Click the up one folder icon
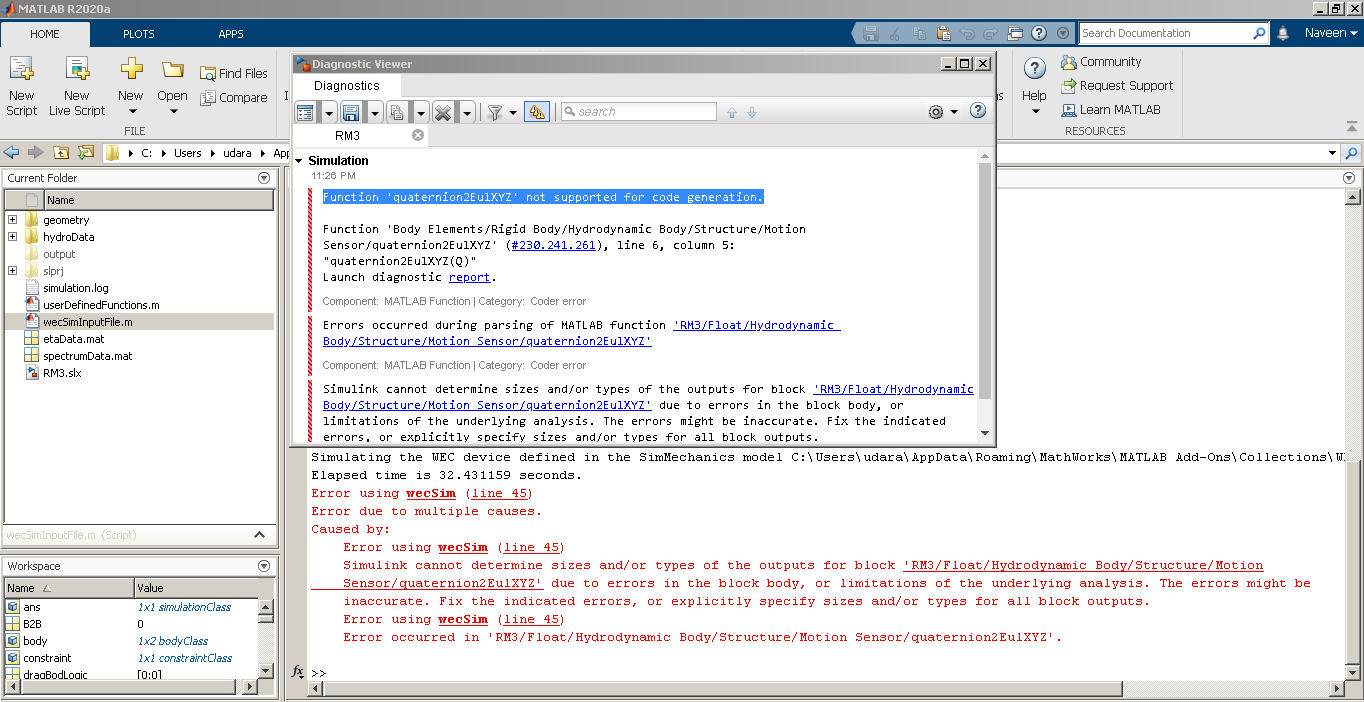1364x702 pixels. coord(62,153)
